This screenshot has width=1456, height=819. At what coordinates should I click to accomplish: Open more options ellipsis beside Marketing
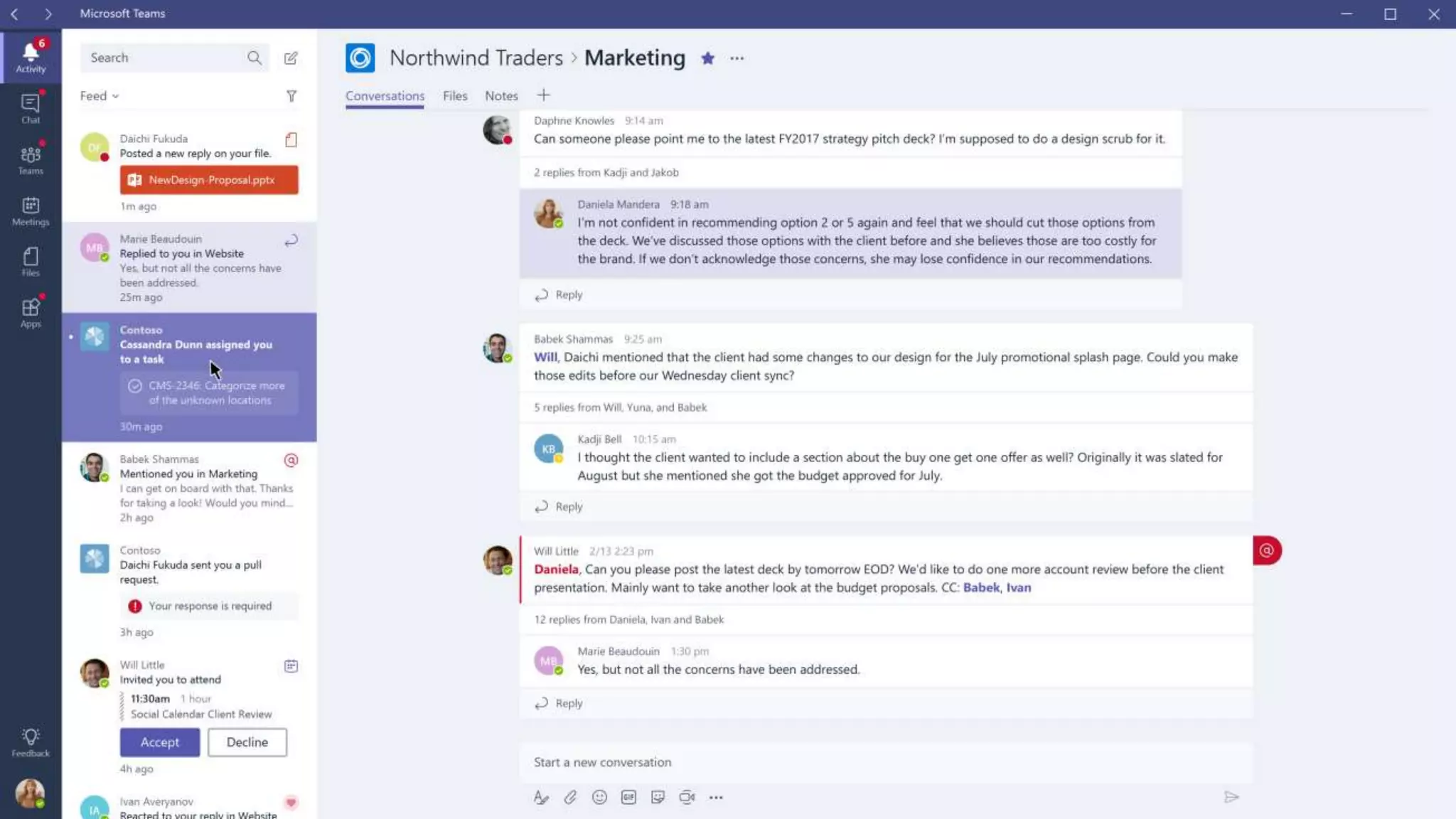737,58
